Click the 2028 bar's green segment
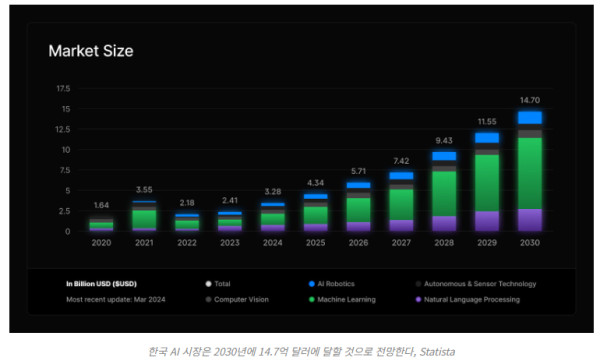600x361 pixels. click(444, 194)
